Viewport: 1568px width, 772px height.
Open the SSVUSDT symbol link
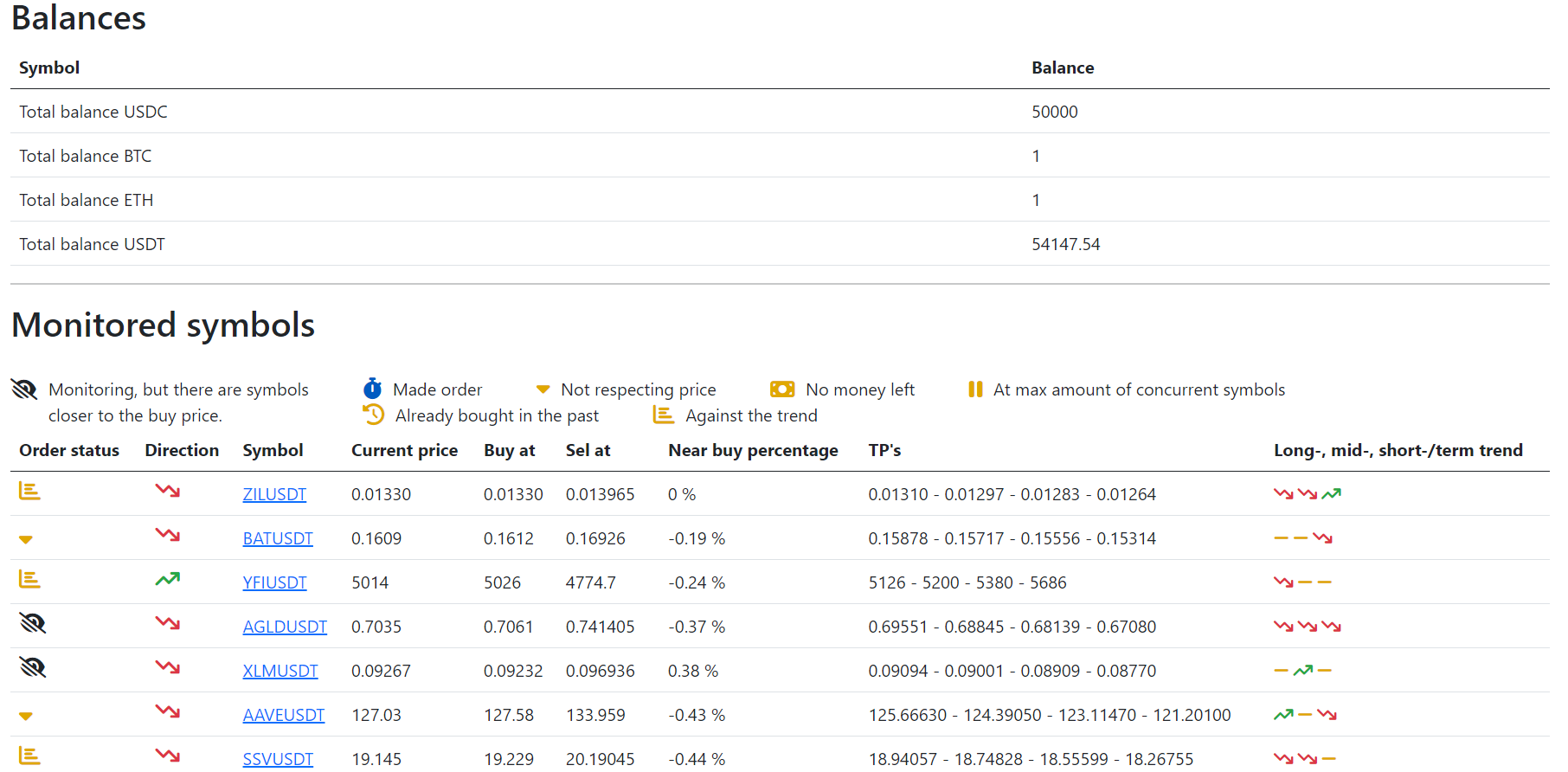278,759
